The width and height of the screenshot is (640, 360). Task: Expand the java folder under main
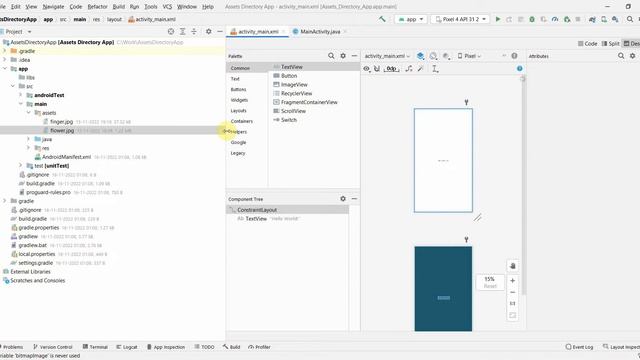pyautogui.click(x=29, y=139)
